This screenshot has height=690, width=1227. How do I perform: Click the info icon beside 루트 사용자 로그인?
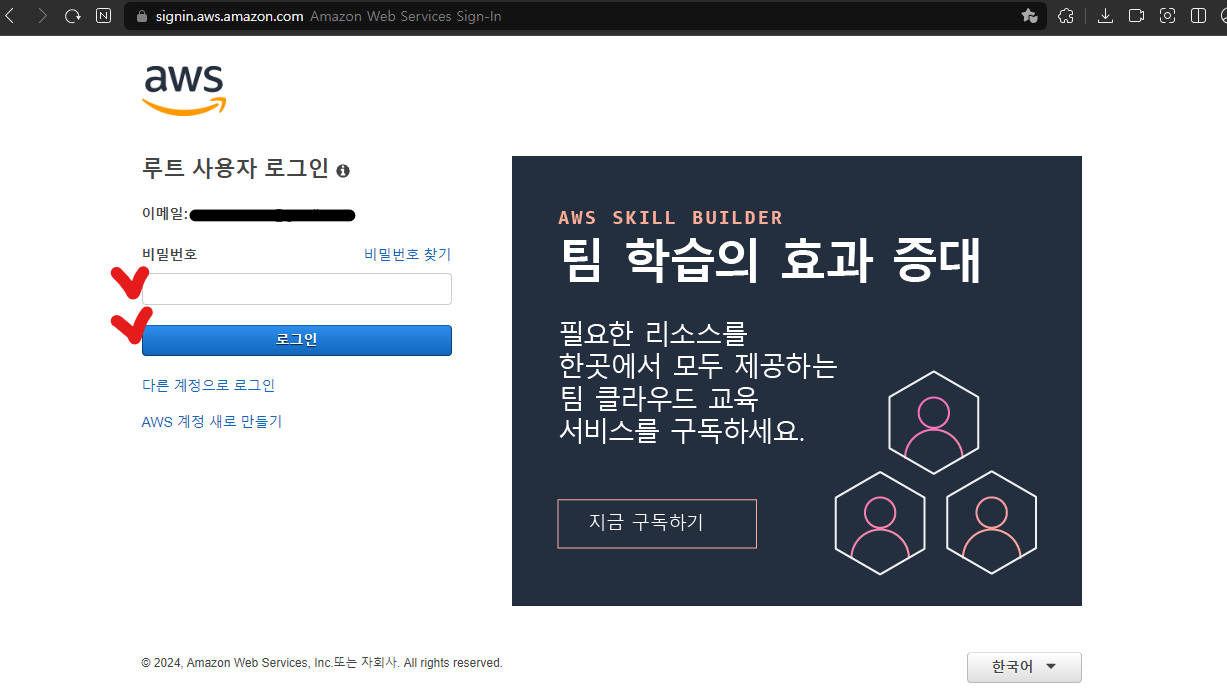point(343,171)
